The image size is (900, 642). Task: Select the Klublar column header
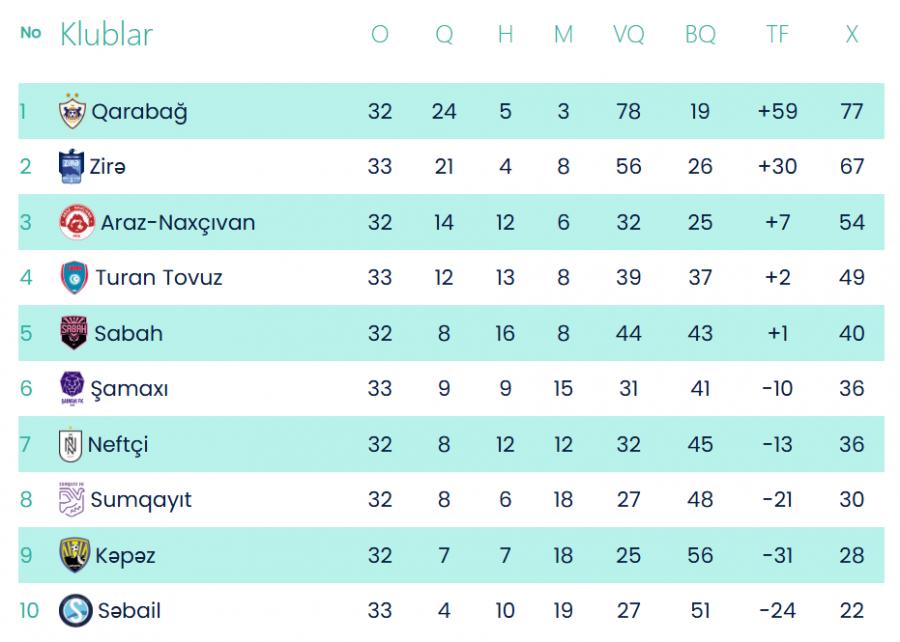click(107, 34)
